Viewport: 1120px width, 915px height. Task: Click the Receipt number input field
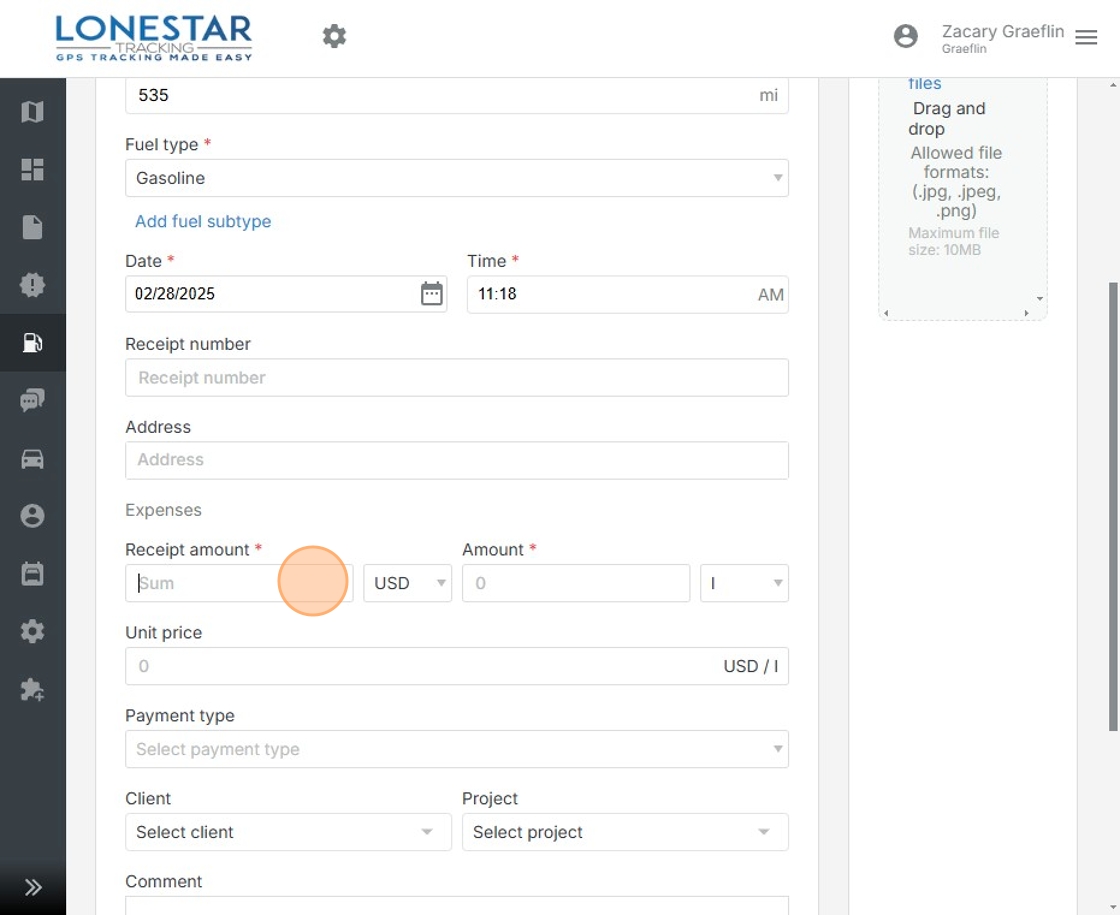pos(456,378)
